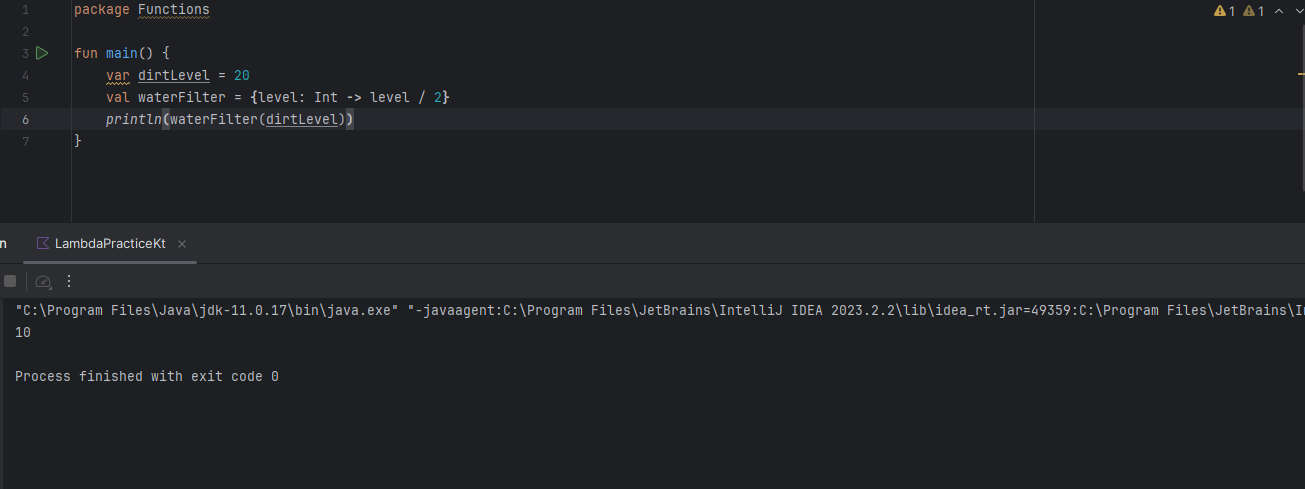This screenshot has height=489, width=1305.
Task: Click line number 4 in the gutter
Action: (25, 75)
